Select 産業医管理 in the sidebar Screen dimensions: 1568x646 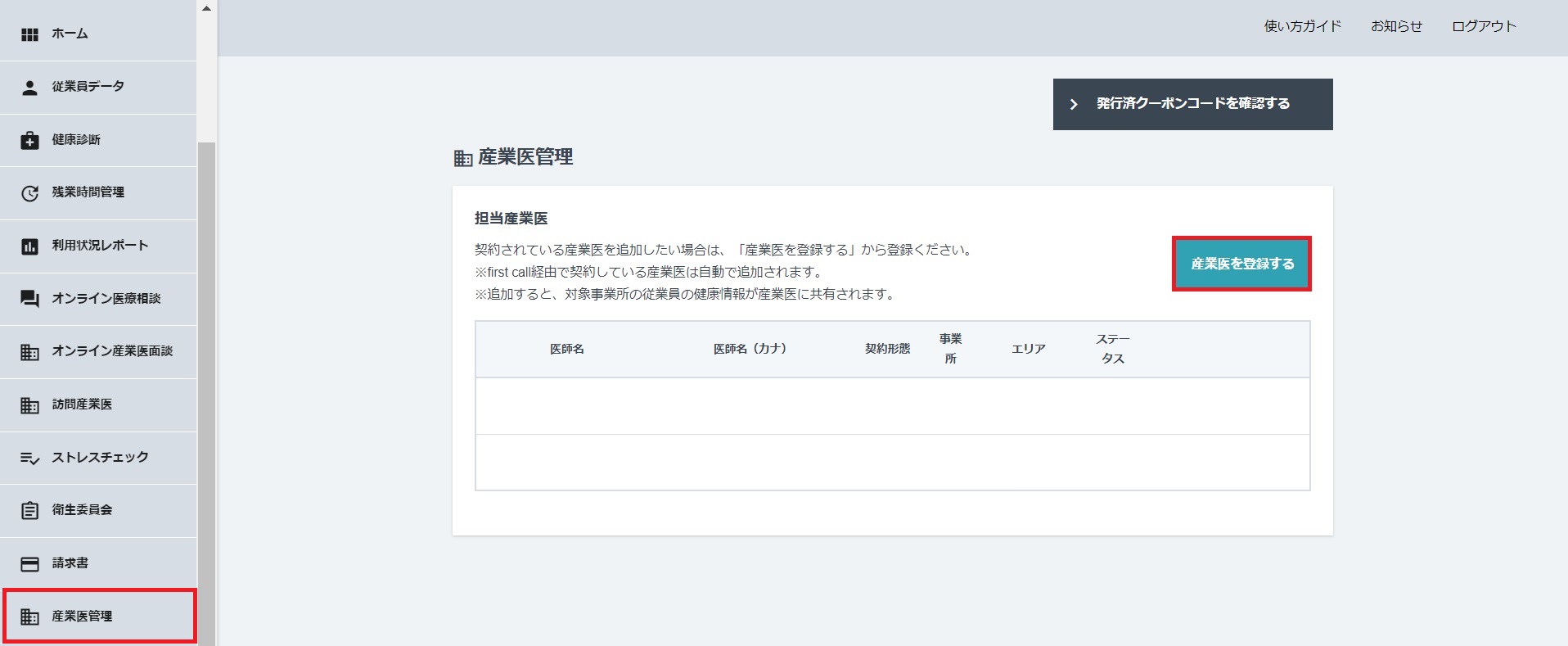(82, 616)
